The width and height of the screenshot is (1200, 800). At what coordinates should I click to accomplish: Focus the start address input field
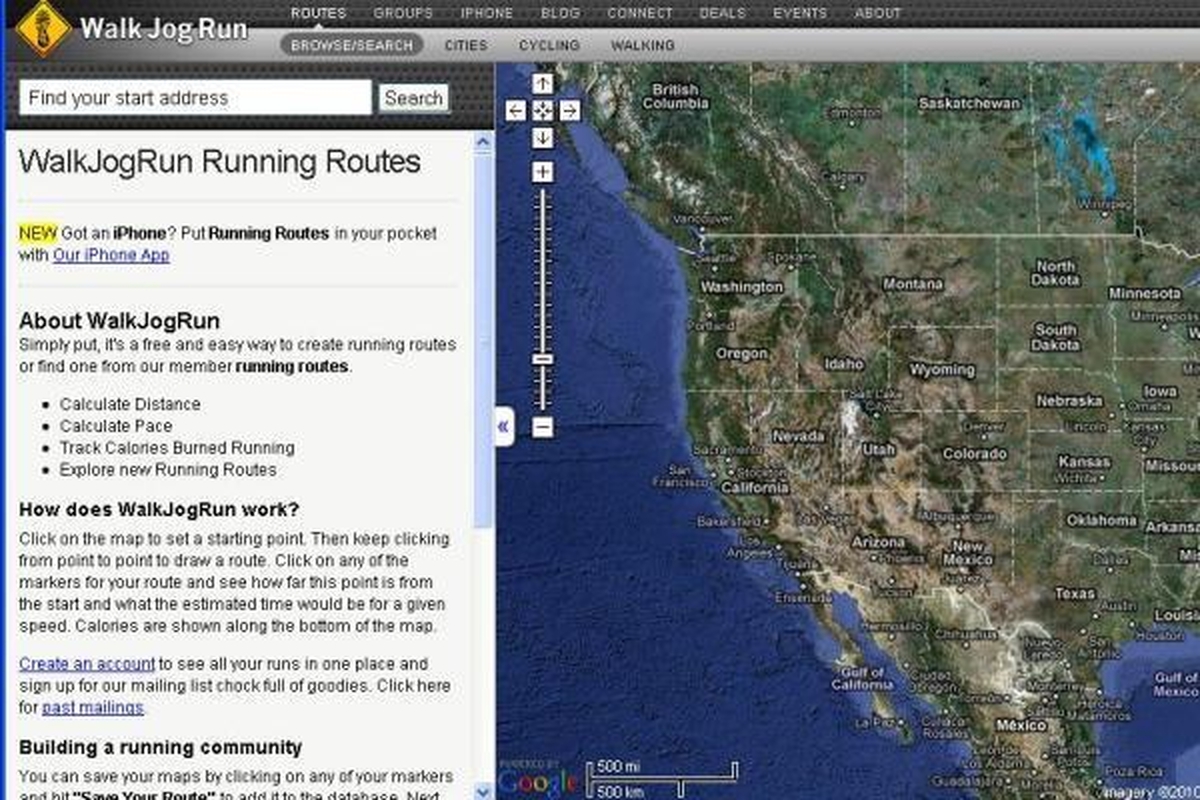coord(195,98)
